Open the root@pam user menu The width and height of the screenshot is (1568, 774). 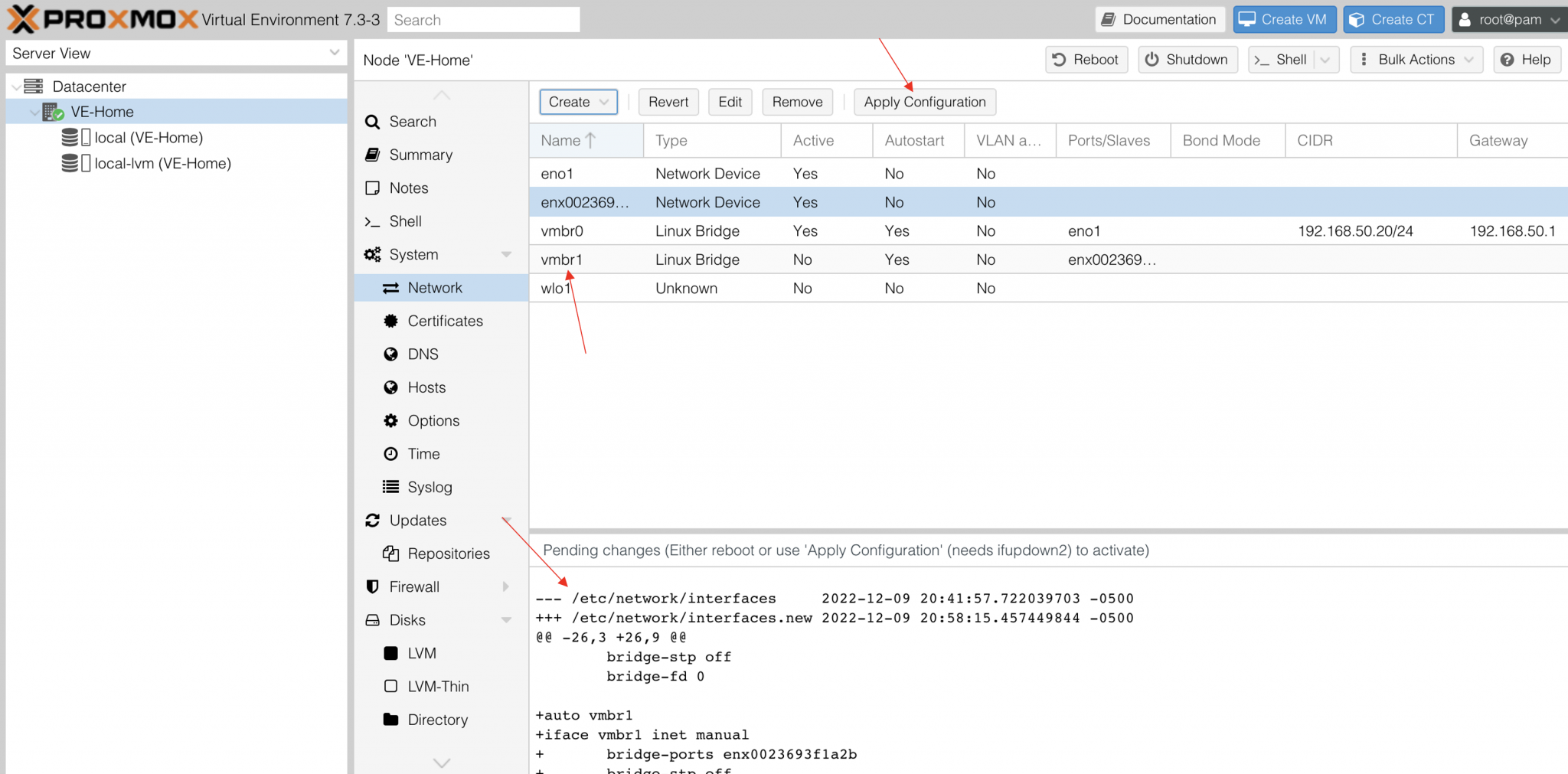[1508, 19]
